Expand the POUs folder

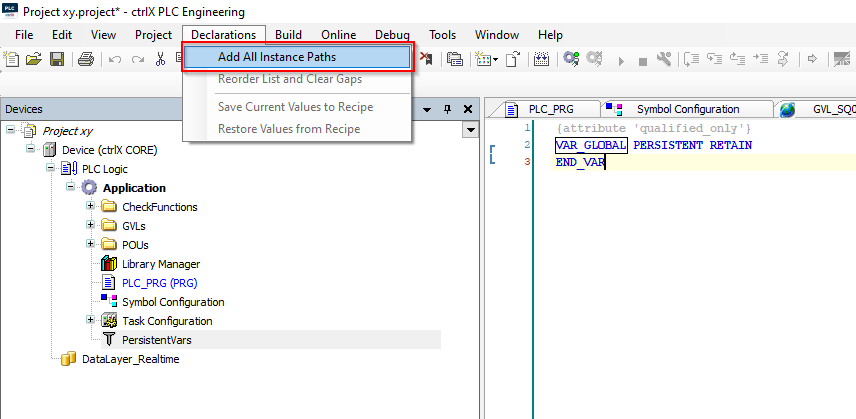tap(91, 244)
